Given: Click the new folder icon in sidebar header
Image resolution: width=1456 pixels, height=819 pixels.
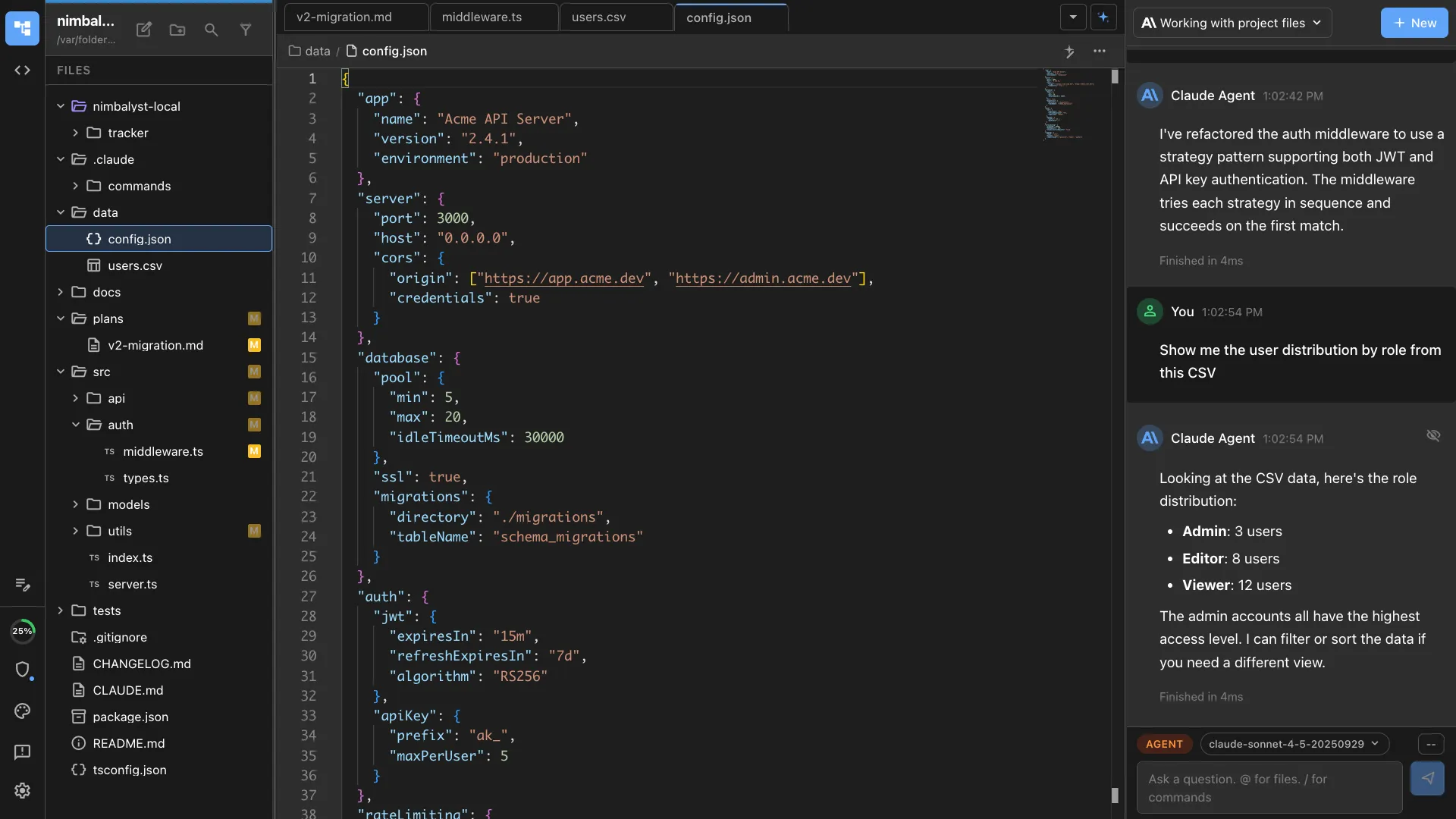Looking at the screenshot, I should point(177,30).
